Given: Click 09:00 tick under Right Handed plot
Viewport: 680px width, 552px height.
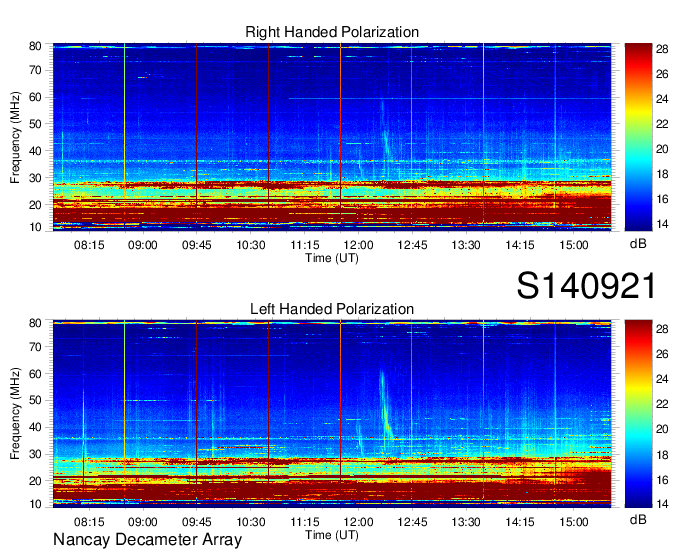Looking at the screenshot, I should coord(143,245).
